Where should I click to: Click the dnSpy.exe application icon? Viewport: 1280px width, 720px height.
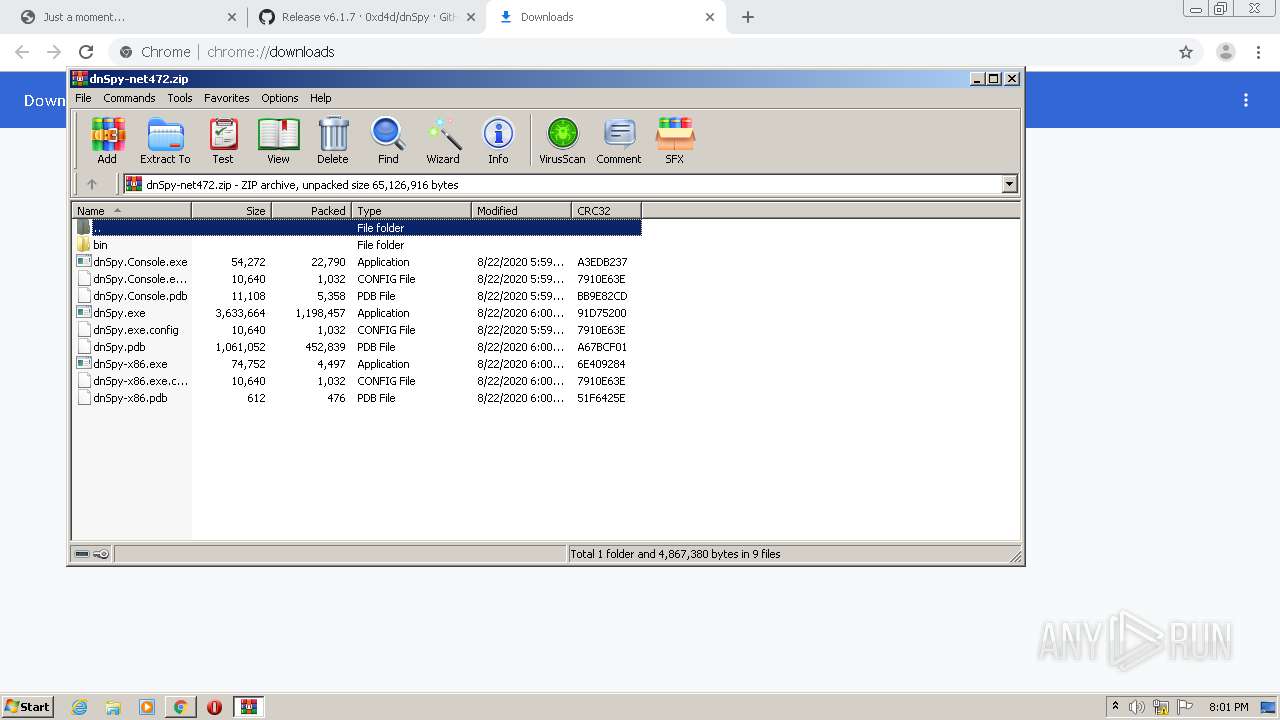point(84,313)
